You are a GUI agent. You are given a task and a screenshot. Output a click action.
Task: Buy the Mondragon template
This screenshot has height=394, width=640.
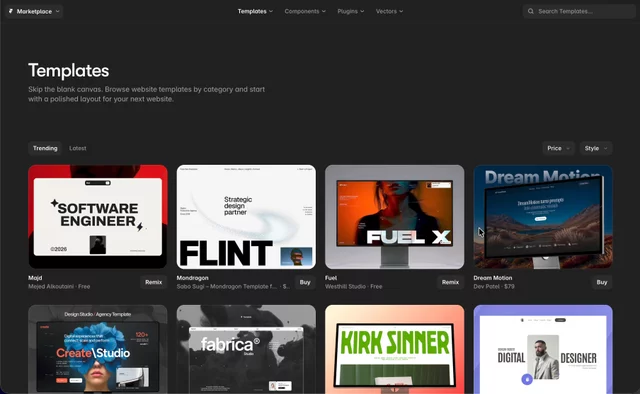(305, 282)
